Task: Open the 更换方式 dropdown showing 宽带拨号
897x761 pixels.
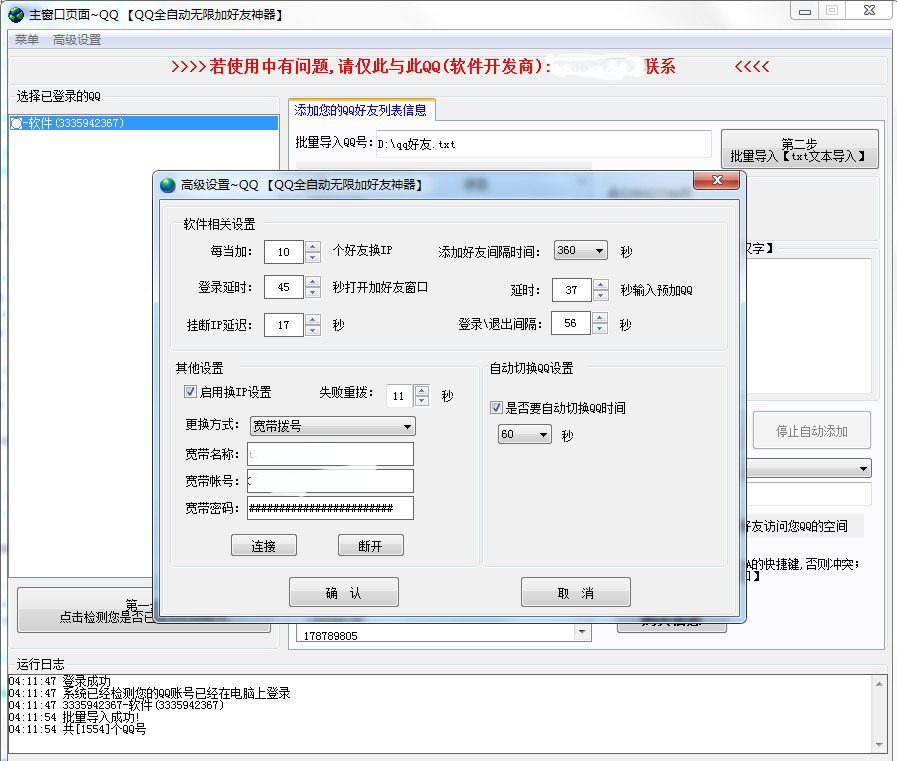Action: [x=332, y=426]
